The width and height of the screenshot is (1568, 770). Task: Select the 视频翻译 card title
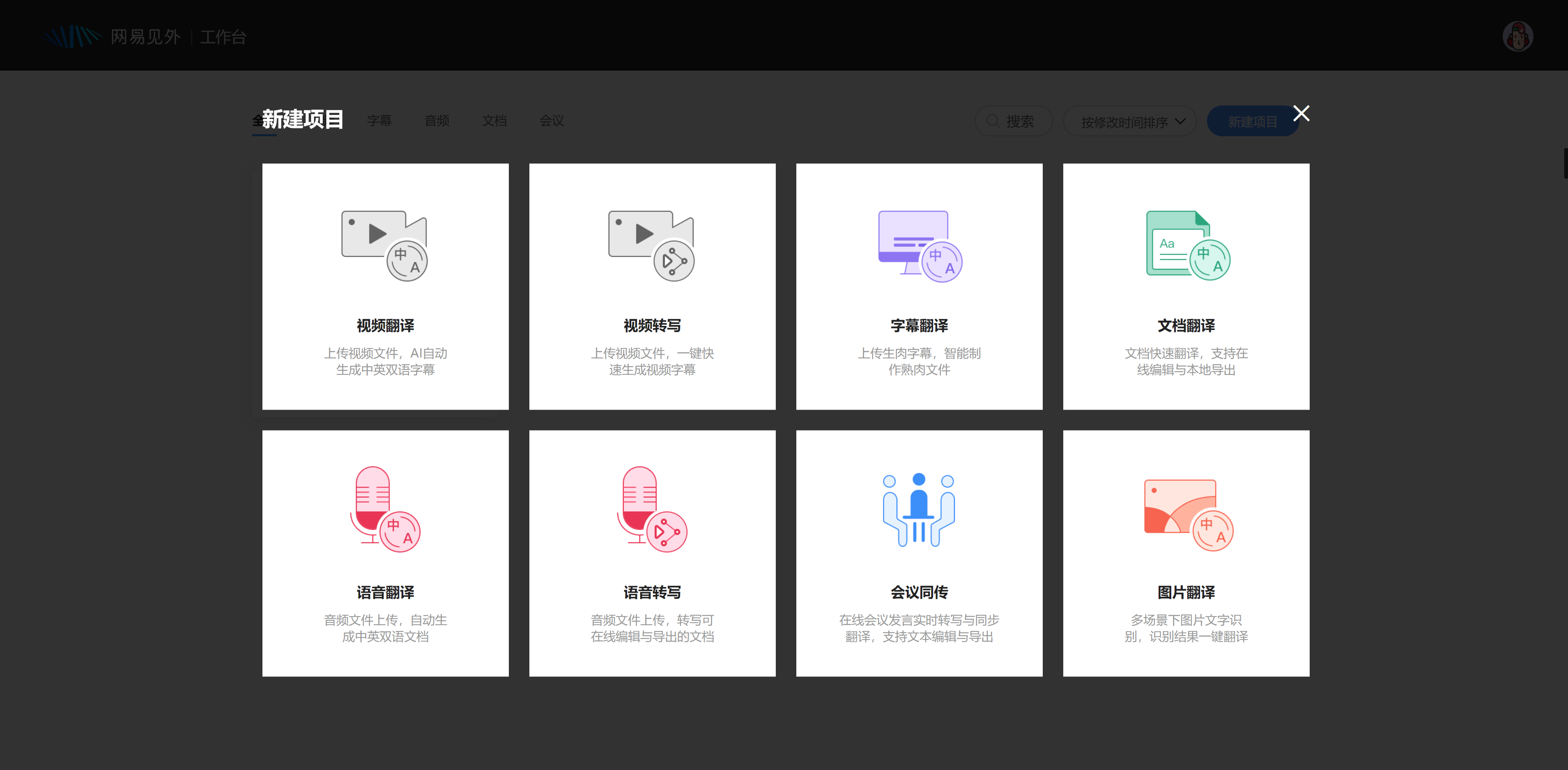(x=385, y=325)
